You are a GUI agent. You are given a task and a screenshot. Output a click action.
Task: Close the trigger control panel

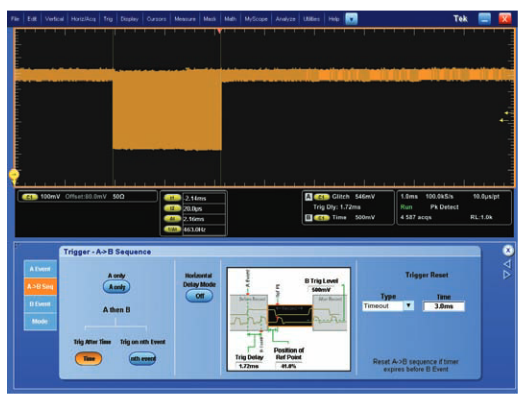[x=508, y=250]
